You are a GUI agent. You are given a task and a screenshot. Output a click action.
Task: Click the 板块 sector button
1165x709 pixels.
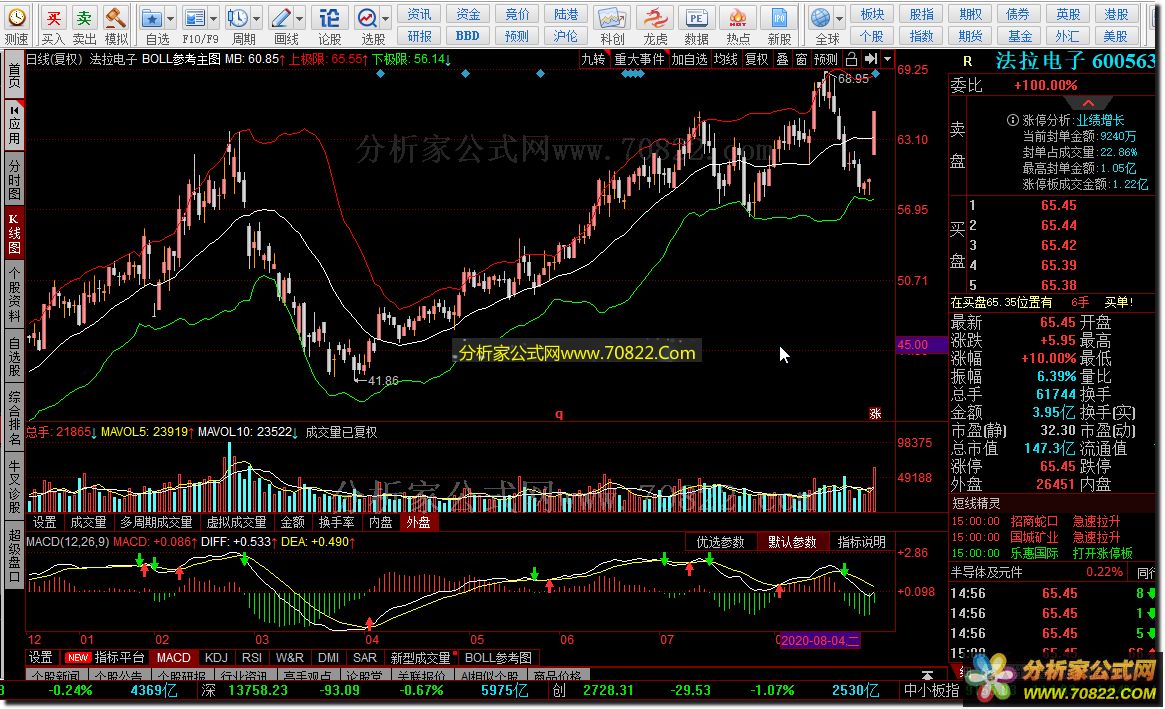pos(872,14)
